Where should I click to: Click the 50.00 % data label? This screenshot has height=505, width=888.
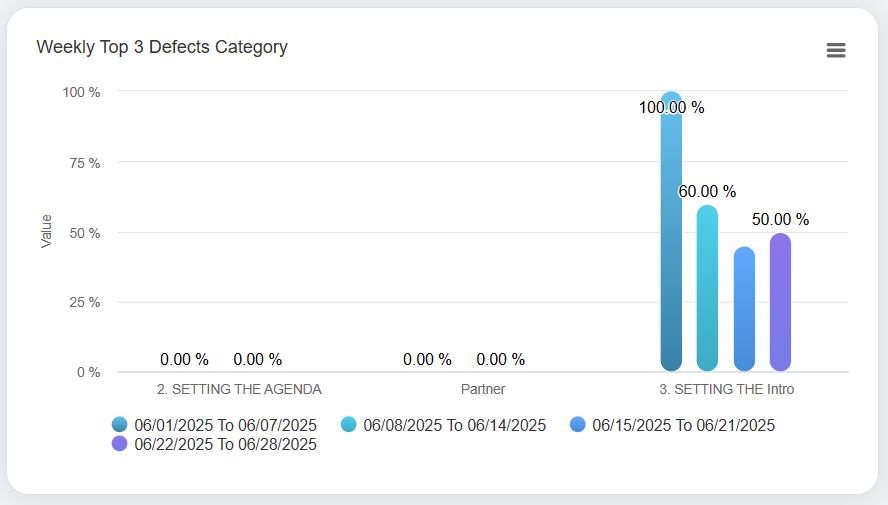pos(780,220)
